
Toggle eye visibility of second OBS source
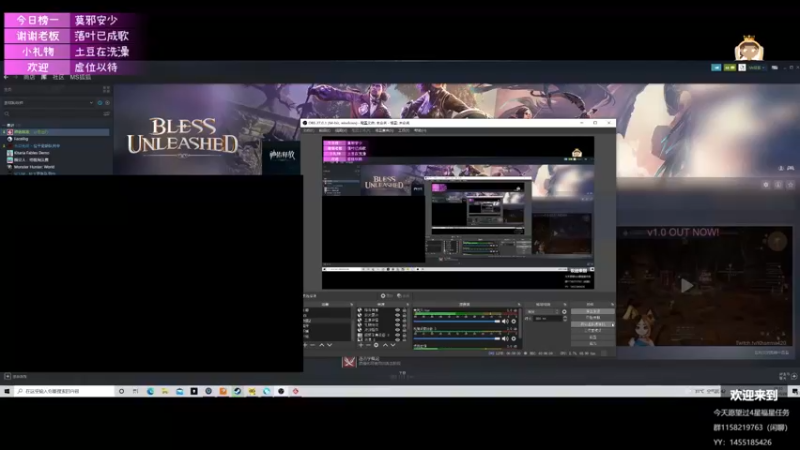pos(397,315)
